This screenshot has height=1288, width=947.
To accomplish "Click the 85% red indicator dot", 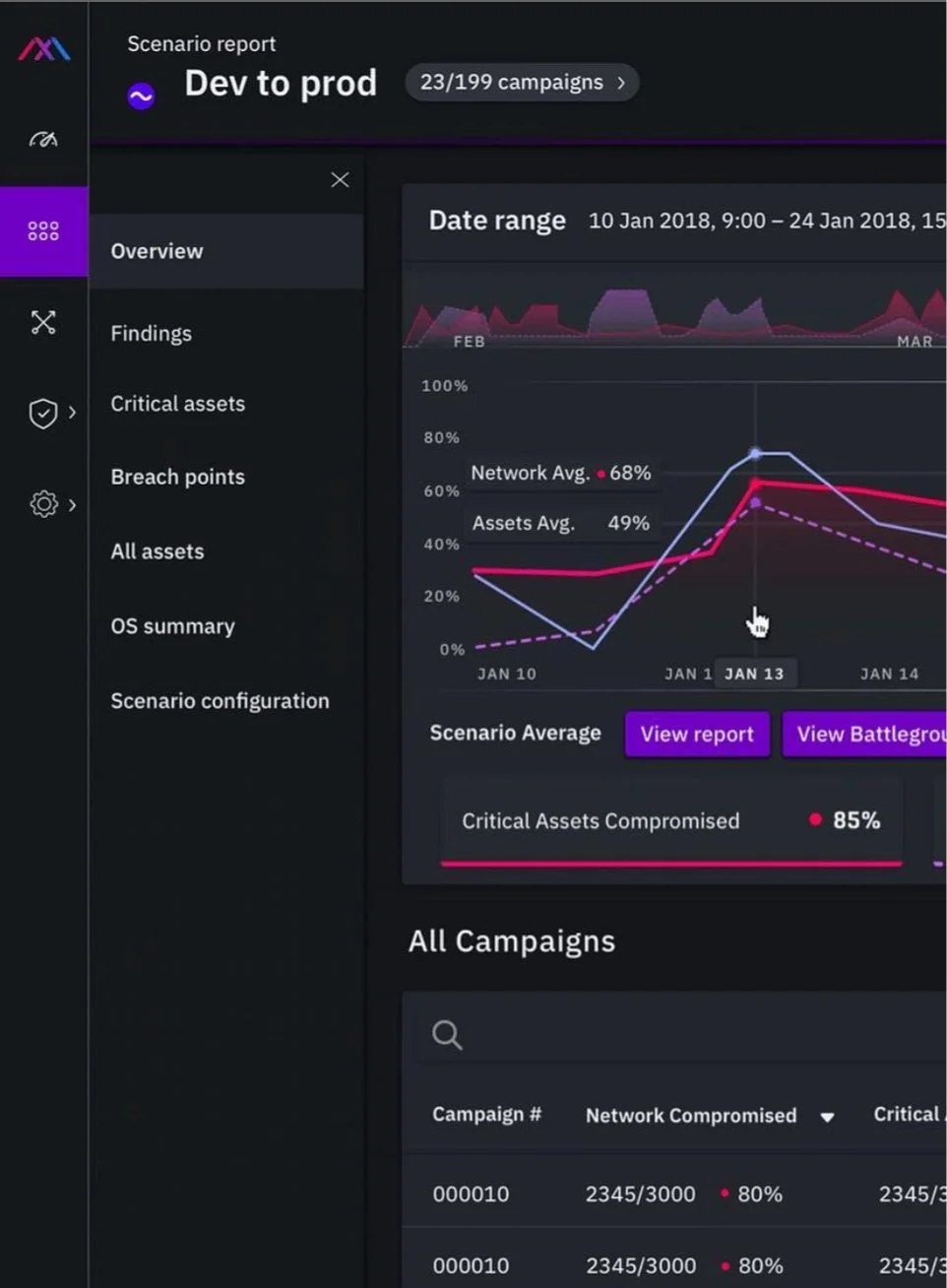I will click(815, 819).
